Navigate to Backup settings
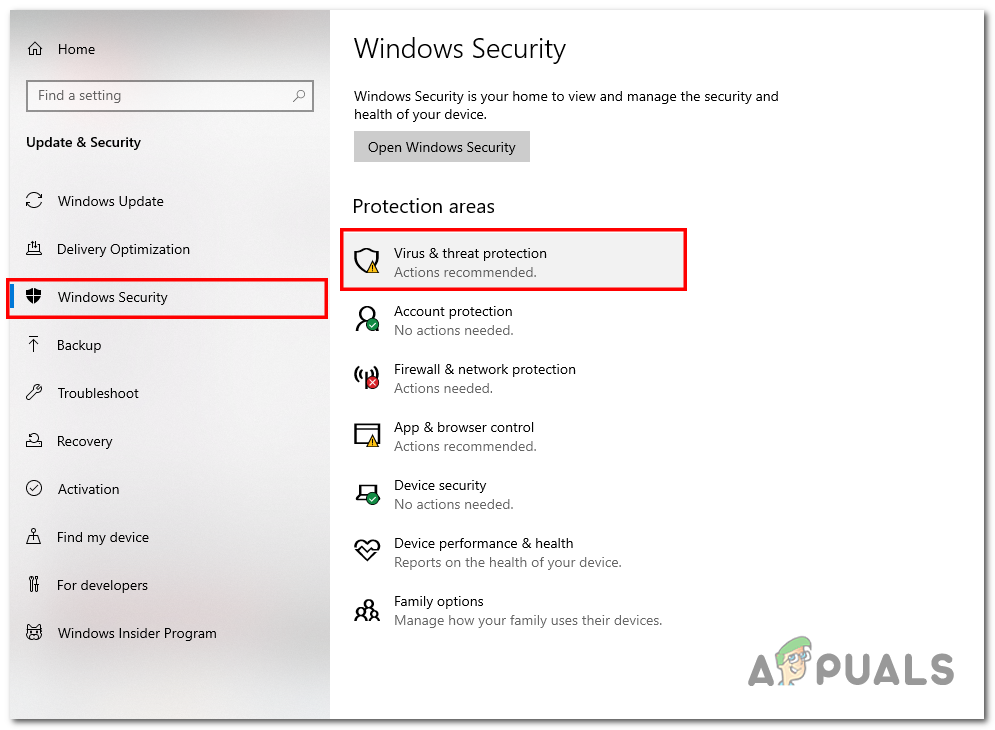This screenshot has height=730, width=995. tap(75, 345)
